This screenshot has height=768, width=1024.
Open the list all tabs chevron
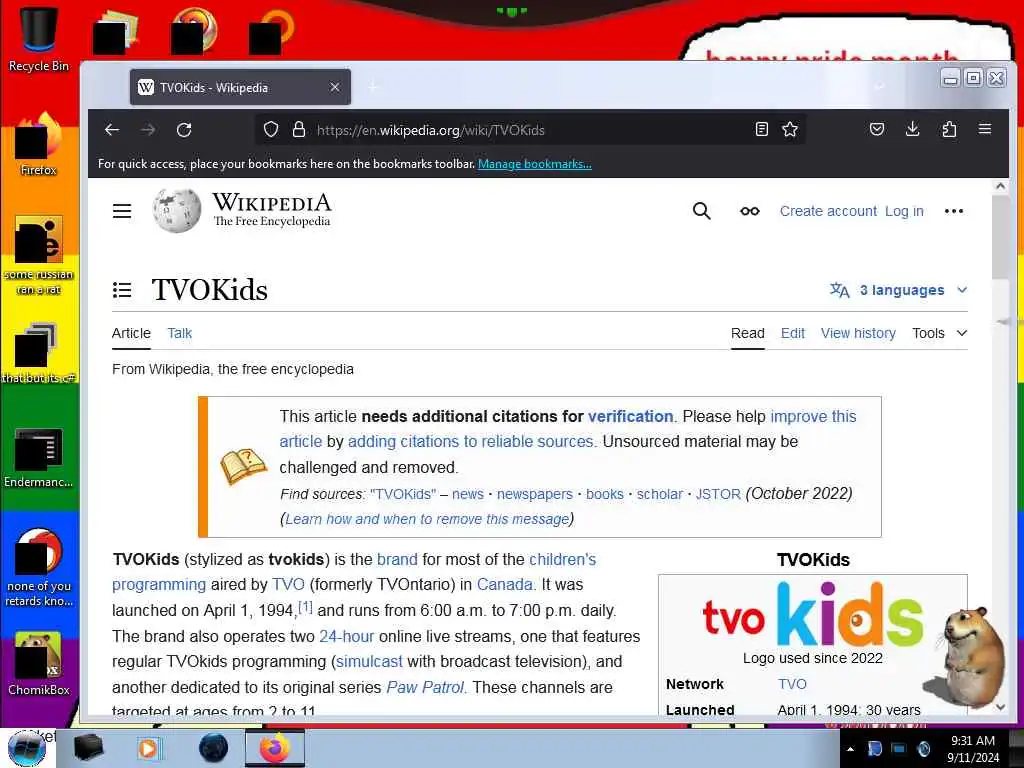(x=880, y=86)
